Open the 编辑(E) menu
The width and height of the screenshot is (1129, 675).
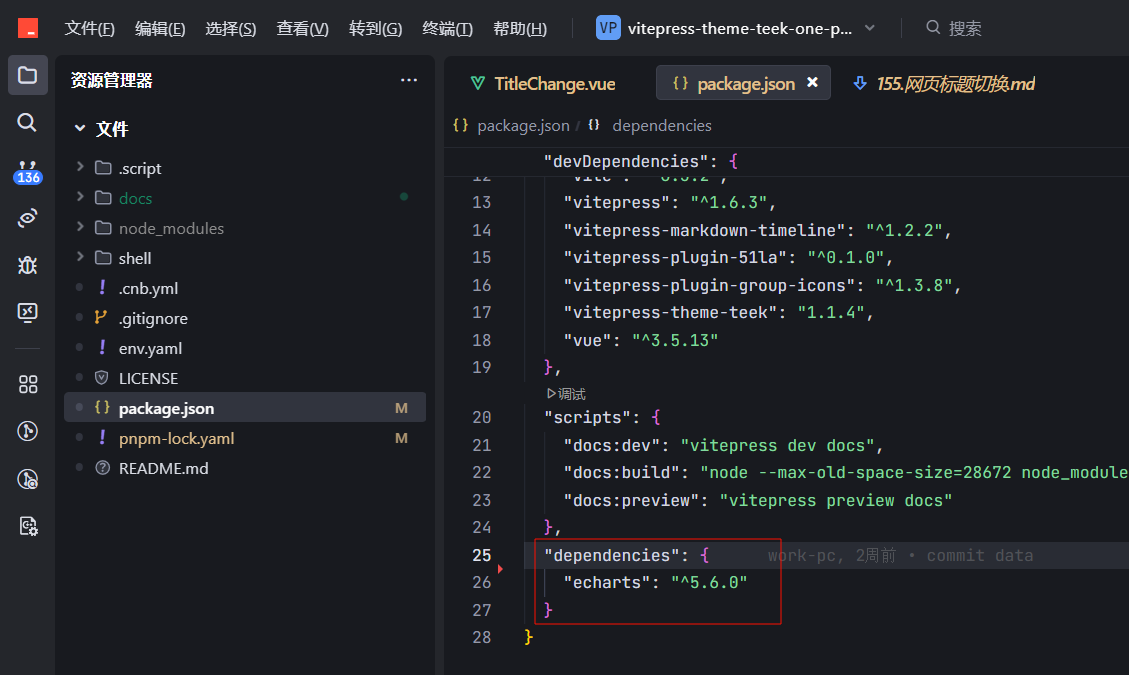click(160, 28)
